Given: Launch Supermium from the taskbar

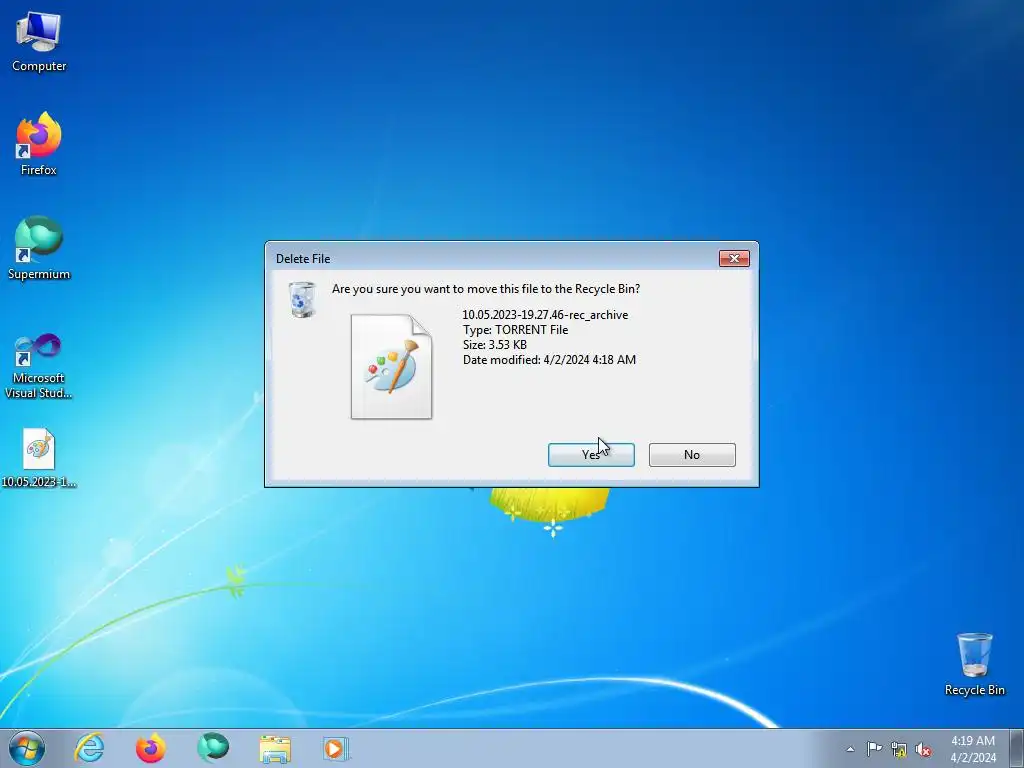Looking at the screenshot, I should coord(212,748).
